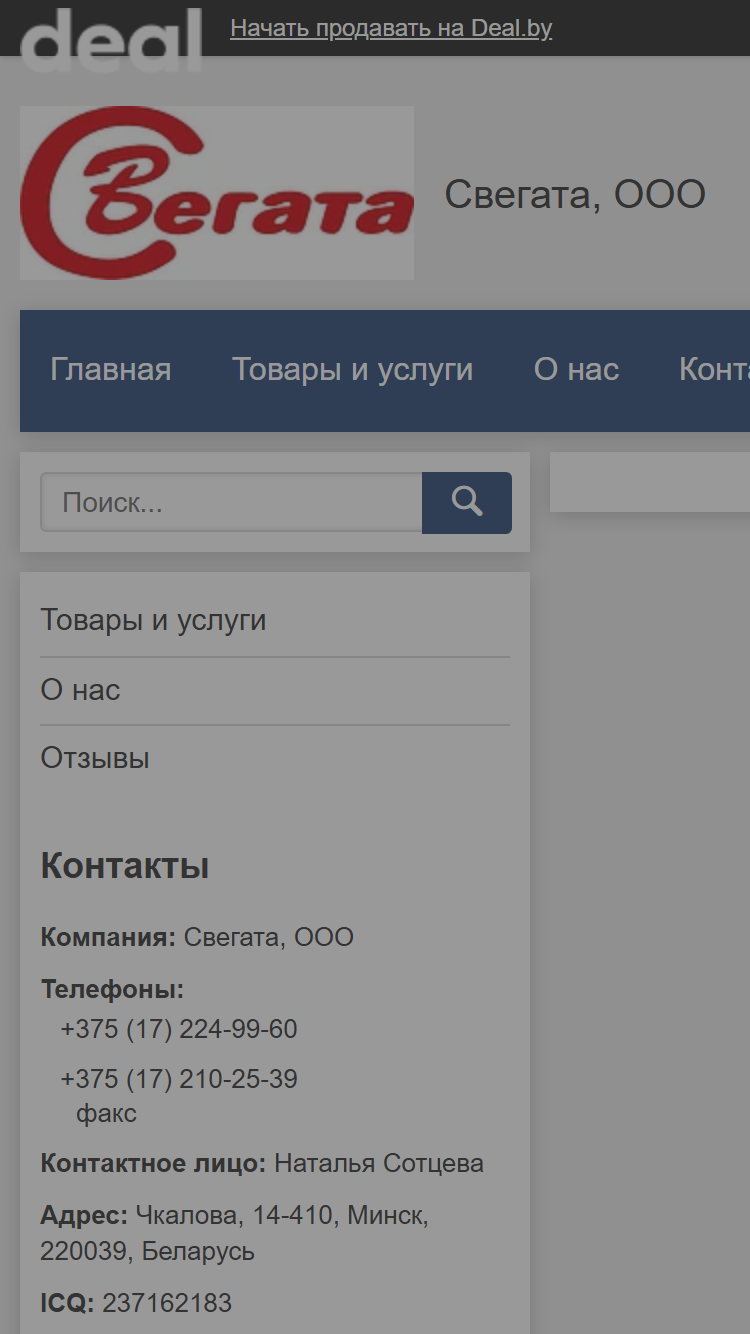This screenshot has height=1334, width=750.
Task: Click ICQ number 237162183
Action: 167,1303
